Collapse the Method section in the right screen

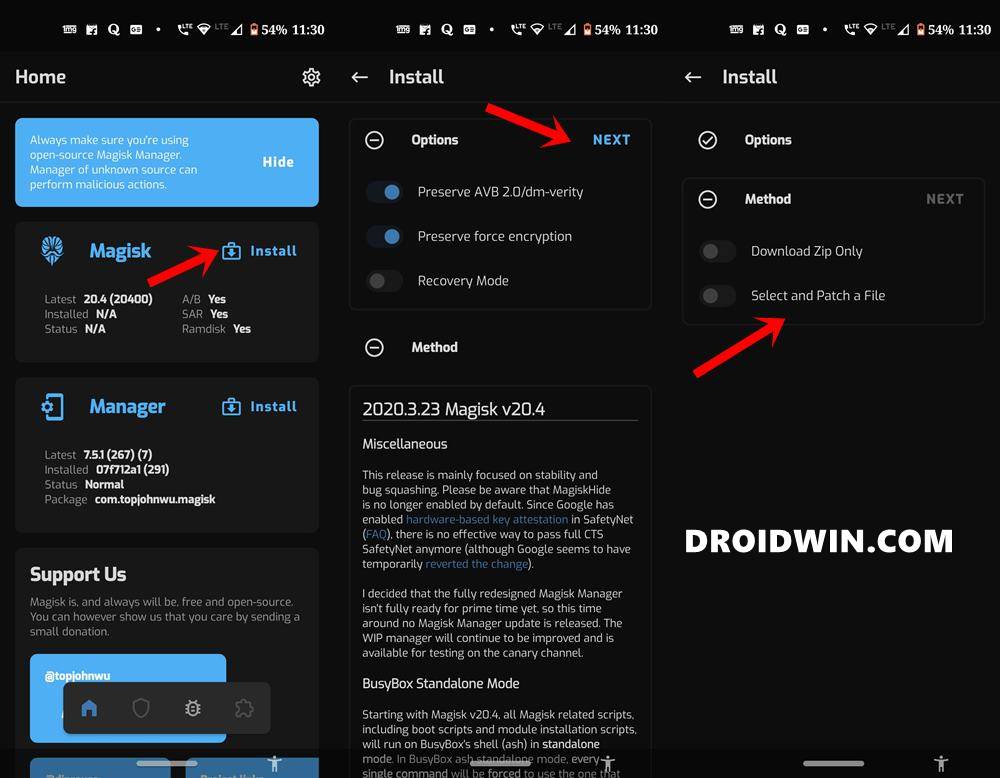[x=707, y=200]
